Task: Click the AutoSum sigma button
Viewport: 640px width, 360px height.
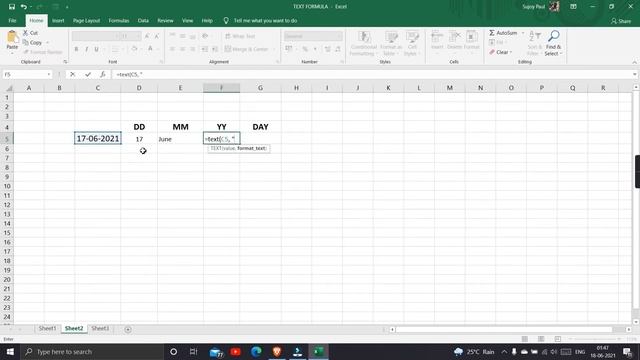Action: pos(503,33)
